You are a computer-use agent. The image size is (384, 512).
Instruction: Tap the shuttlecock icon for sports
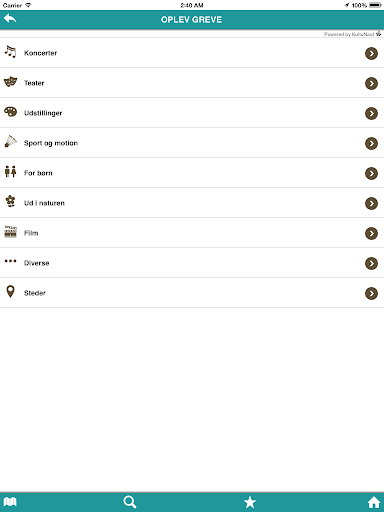click(10, 141)
